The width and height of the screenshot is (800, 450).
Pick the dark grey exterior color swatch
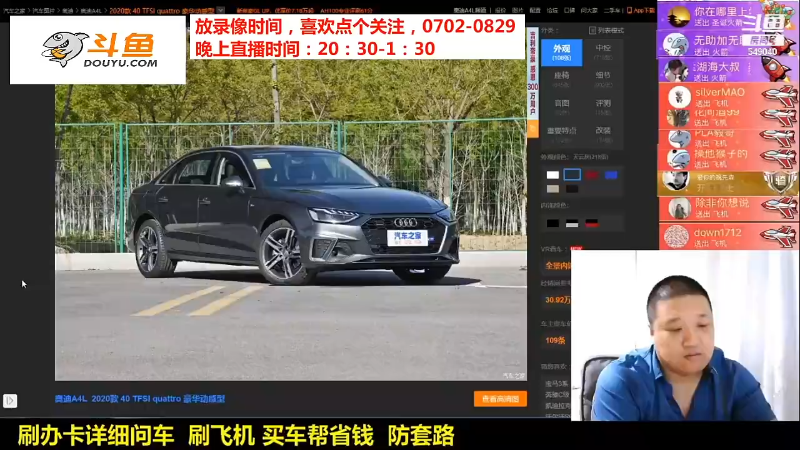click(x=572, y=175)
